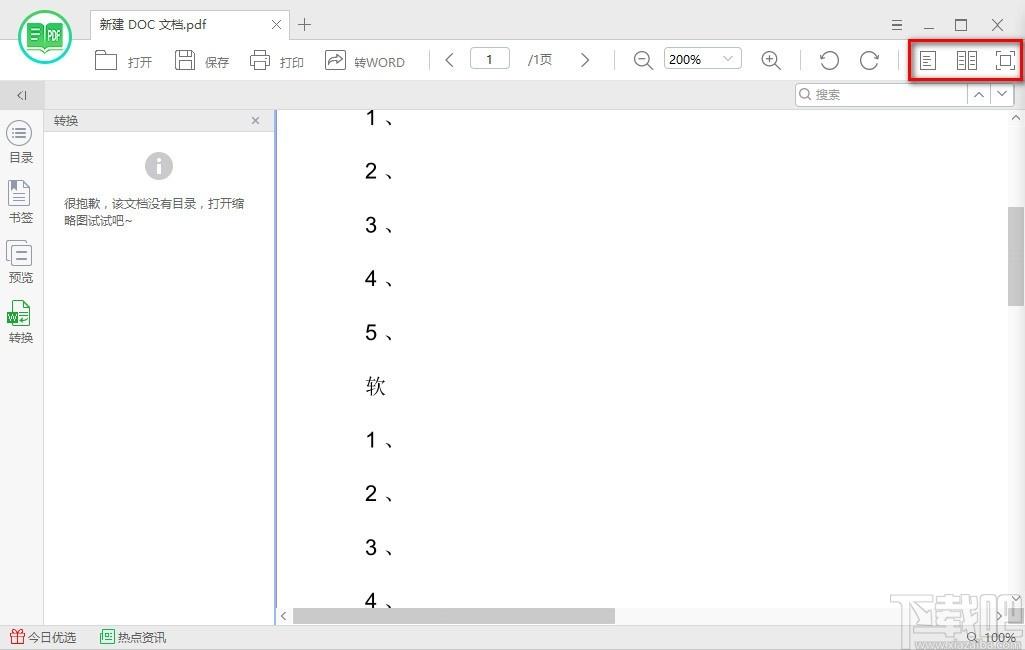Open the 预览 thumbnails panel
This screenshot has height=650, width=1025.
coord(20,262)
